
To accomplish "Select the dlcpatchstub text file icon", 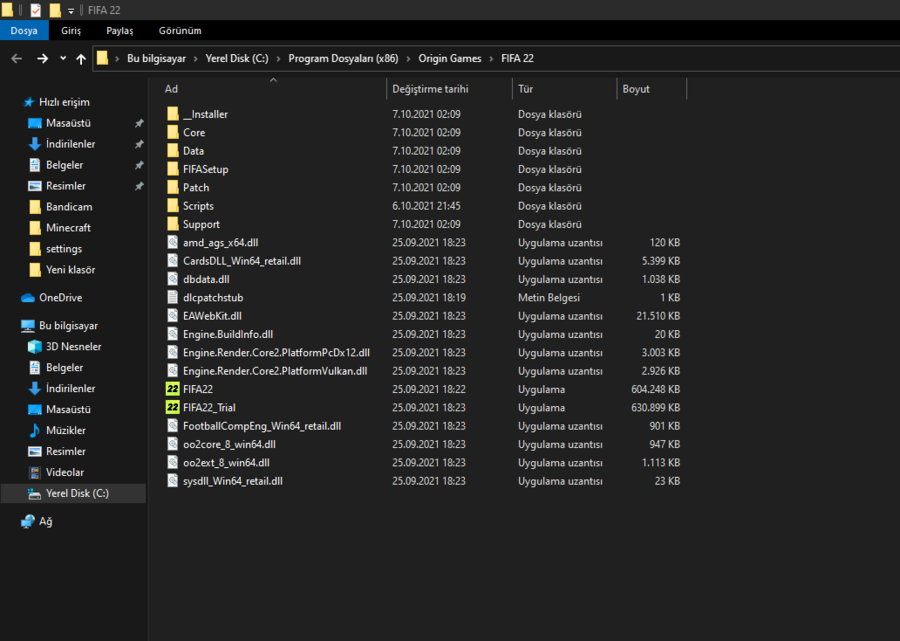I will click(173, 298).
